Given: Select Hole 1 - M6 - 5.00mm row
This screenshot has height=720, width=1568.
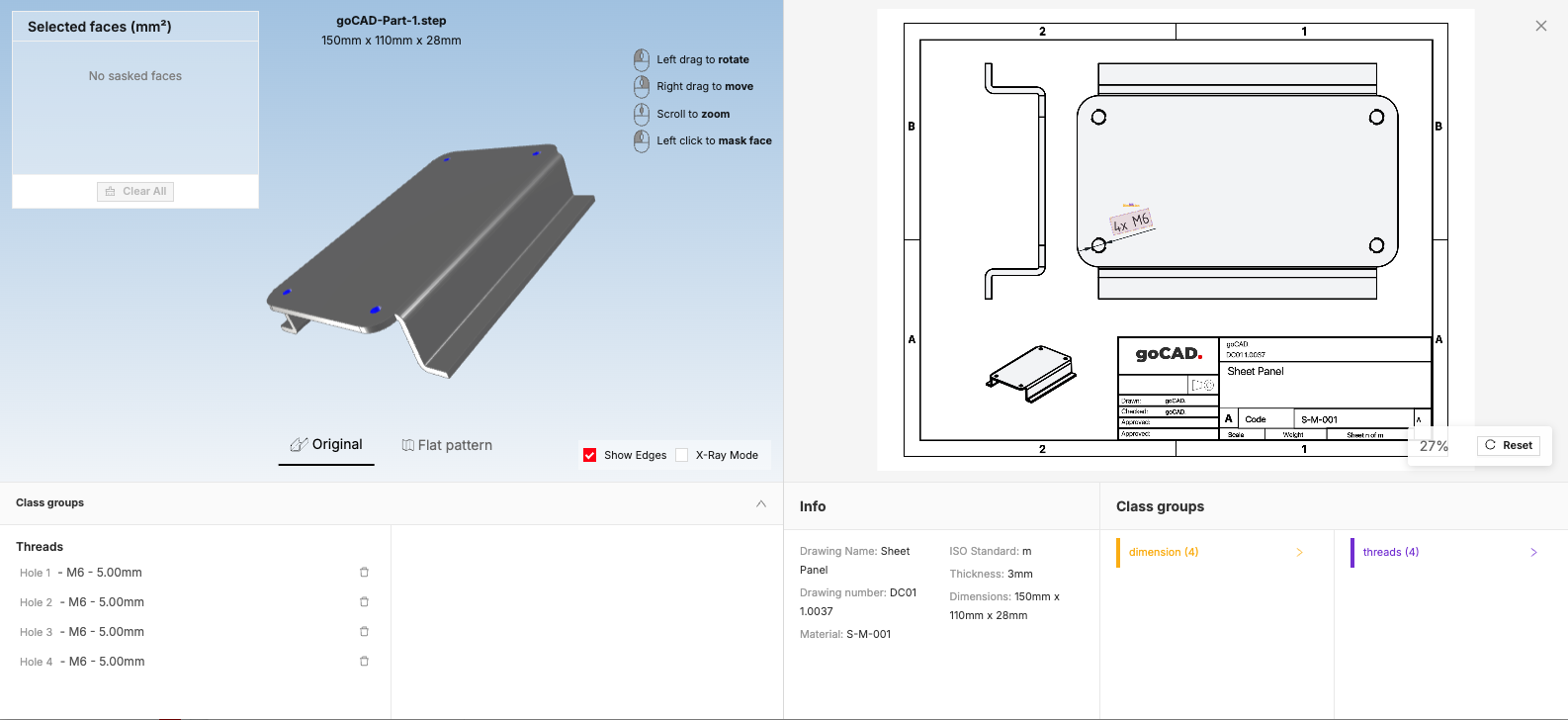Looking at the screenshot, I should pyautogui.click(x=195, y=573).
